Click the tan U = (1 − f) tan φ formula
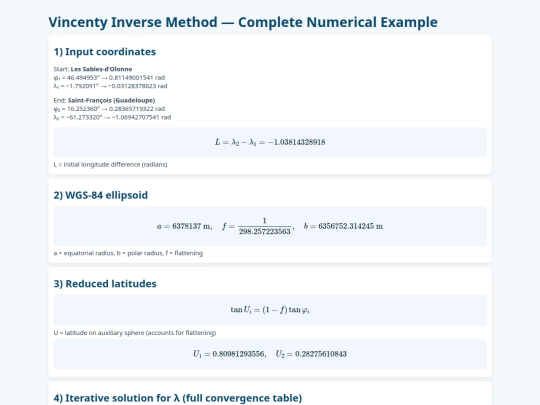This screenshot has width=540, height=405. pos(270,310)
